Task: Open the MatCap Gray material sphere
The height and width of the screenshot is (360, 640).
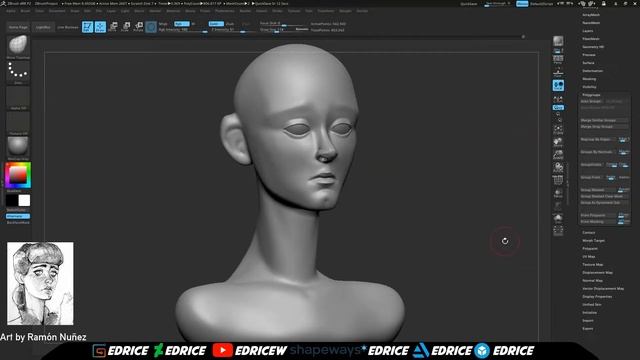Action: coord(18,147)
